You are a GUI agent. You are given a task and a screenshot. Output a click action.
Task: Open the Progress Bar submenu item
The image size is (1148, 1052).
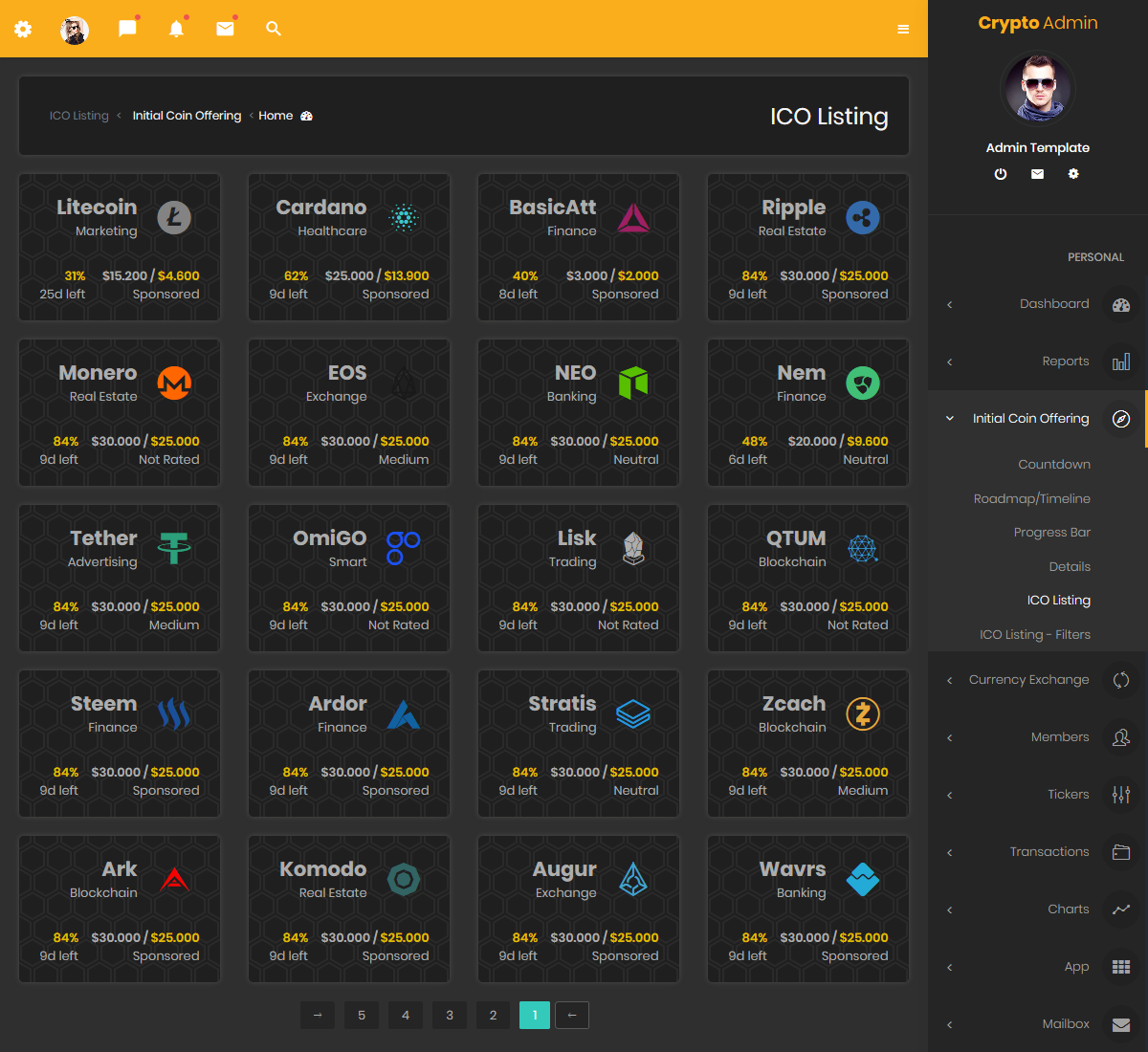click(1052, 533)
